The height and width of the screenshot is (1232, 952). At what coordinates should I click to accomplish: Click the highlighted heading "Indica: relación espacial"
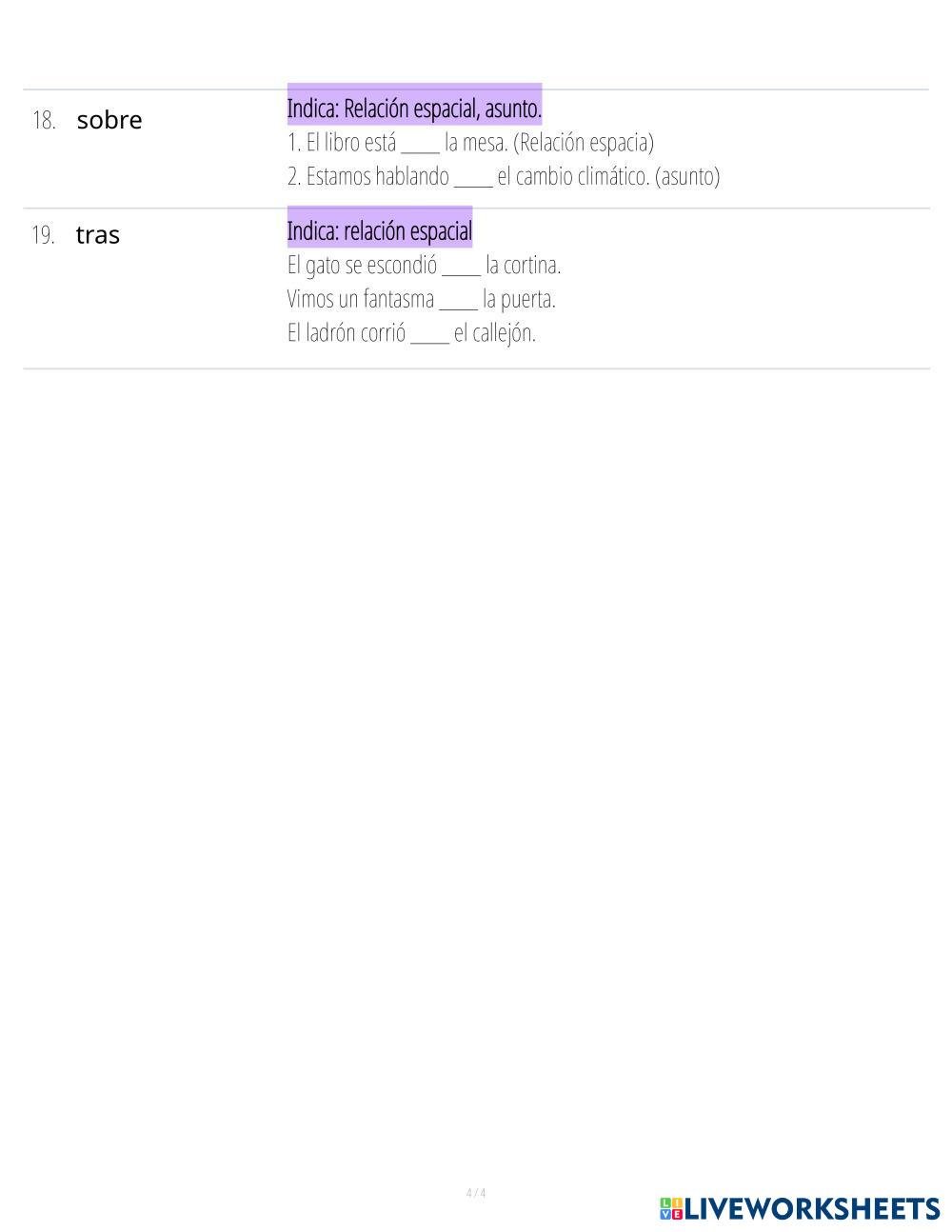380,231
